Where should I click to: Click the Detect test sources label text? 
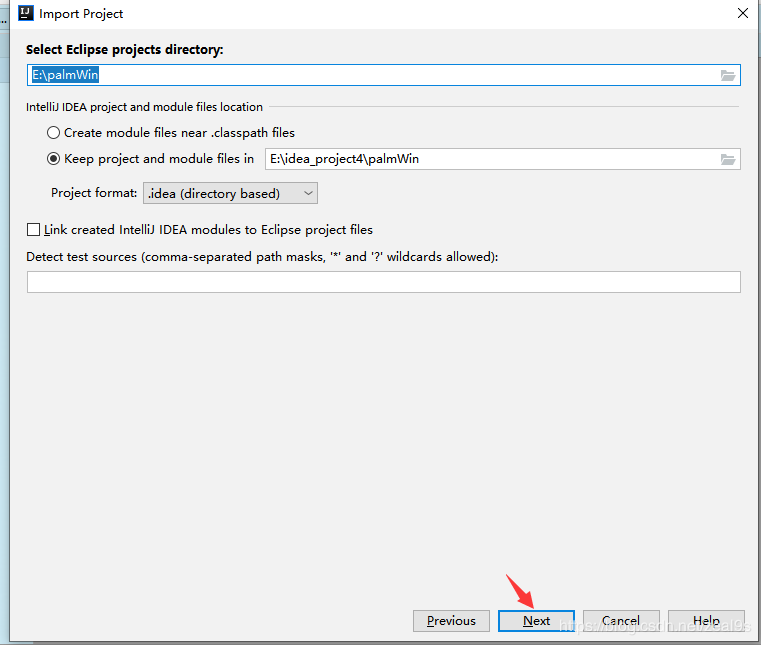[262, 257]
